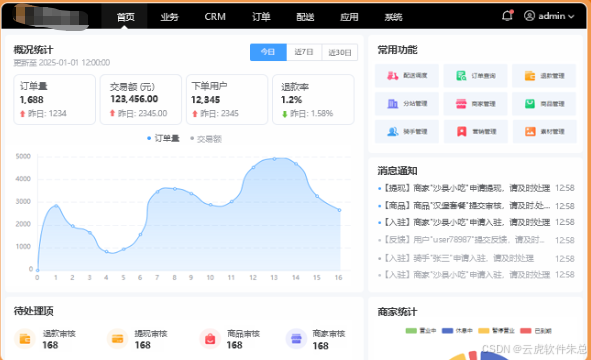Click the 常用功能 section heading

click(397, 50)
